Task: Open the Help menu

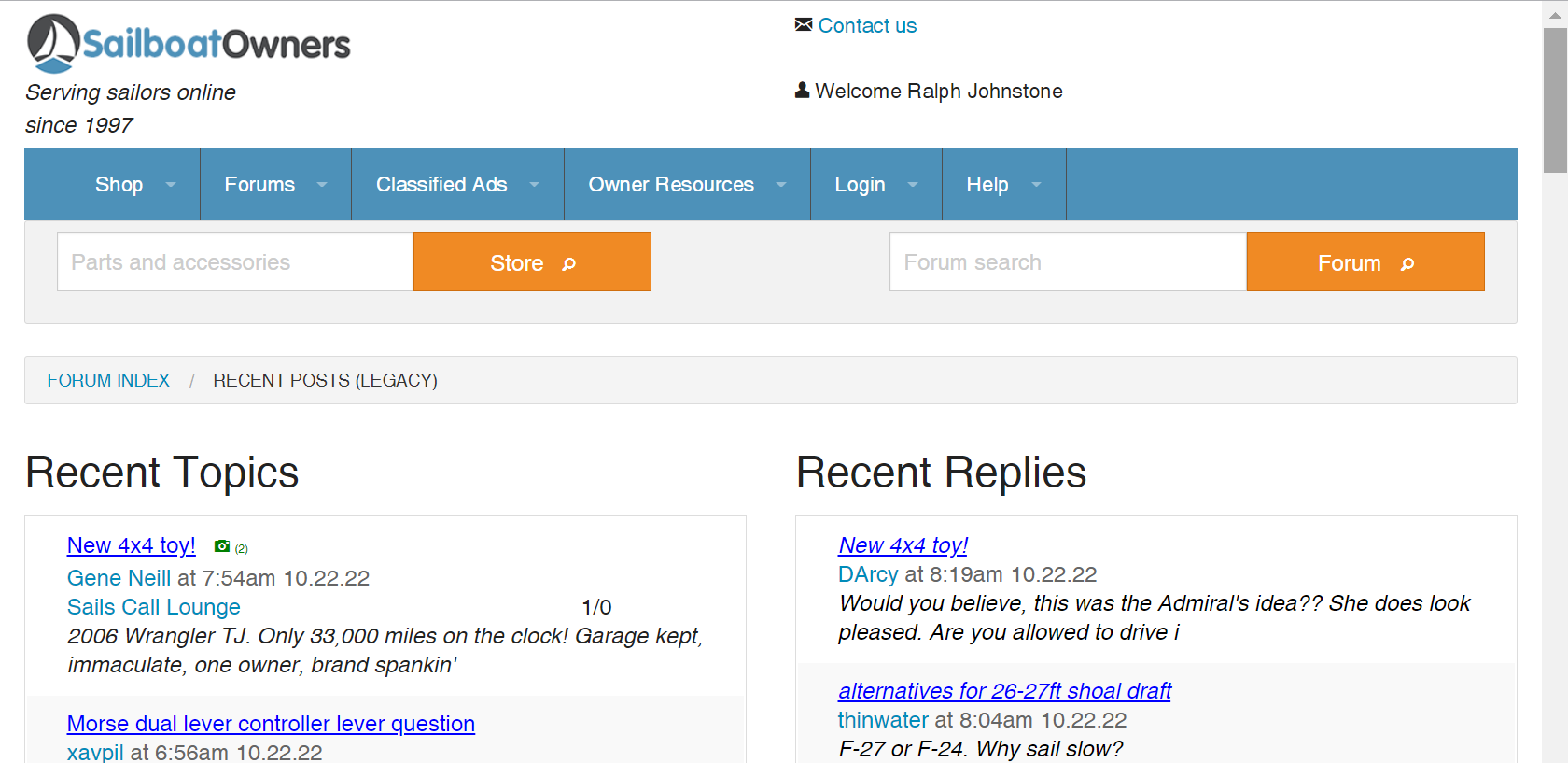Action: coord(987,185)
